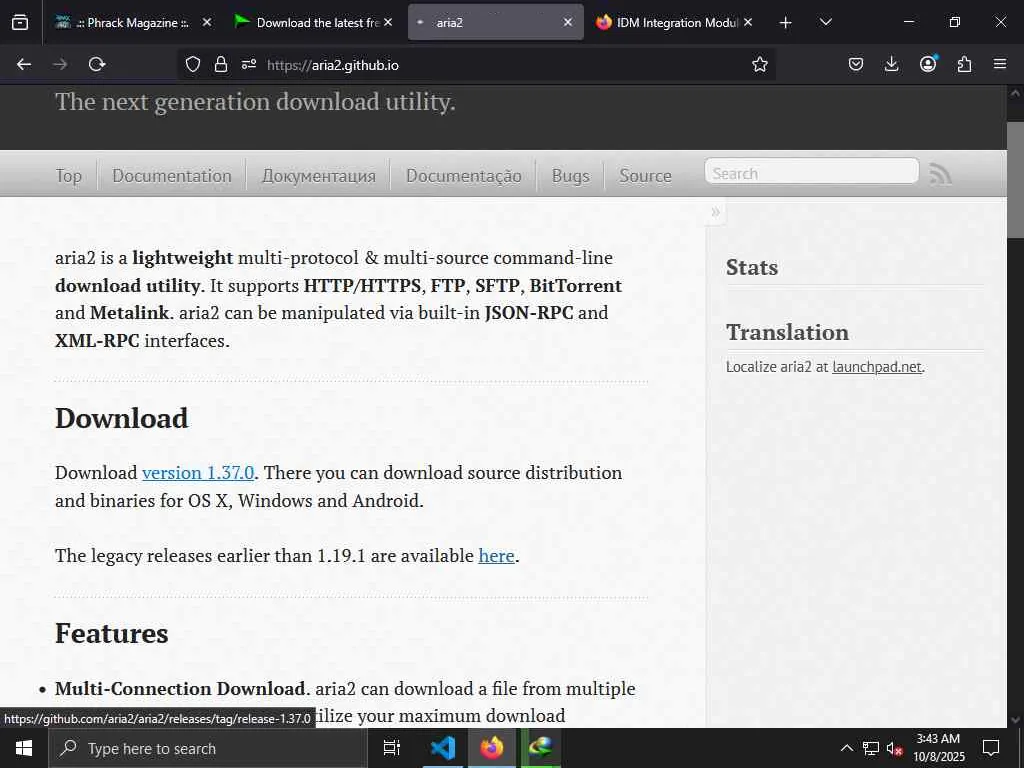Open Firefox View workspace icon
The image size is (1024, 768).
[20, 22]
